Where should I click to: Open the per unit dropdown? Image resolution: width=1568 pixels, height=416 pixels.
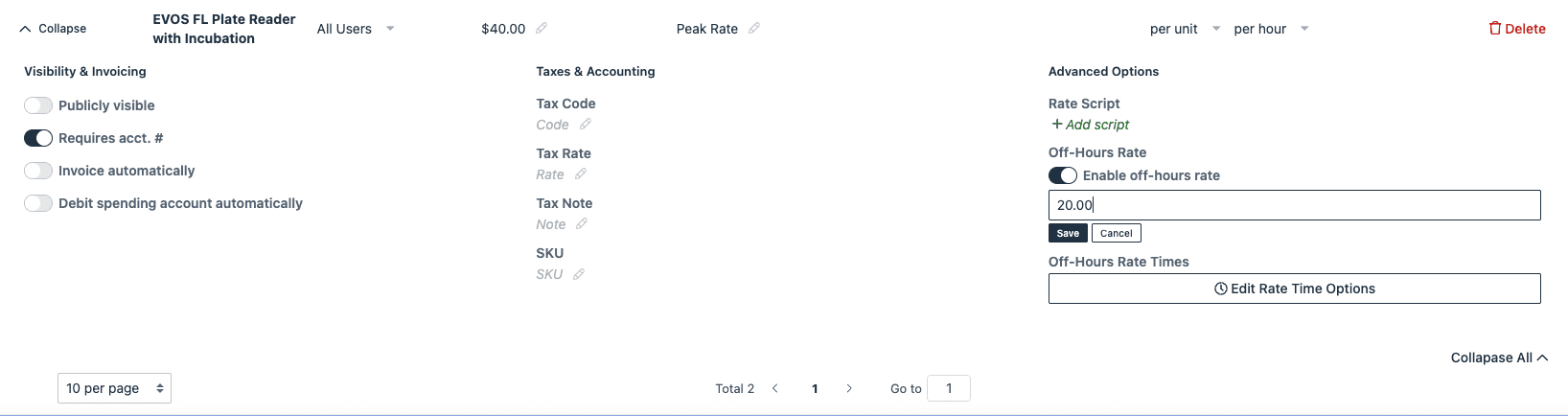[1185, 29]
